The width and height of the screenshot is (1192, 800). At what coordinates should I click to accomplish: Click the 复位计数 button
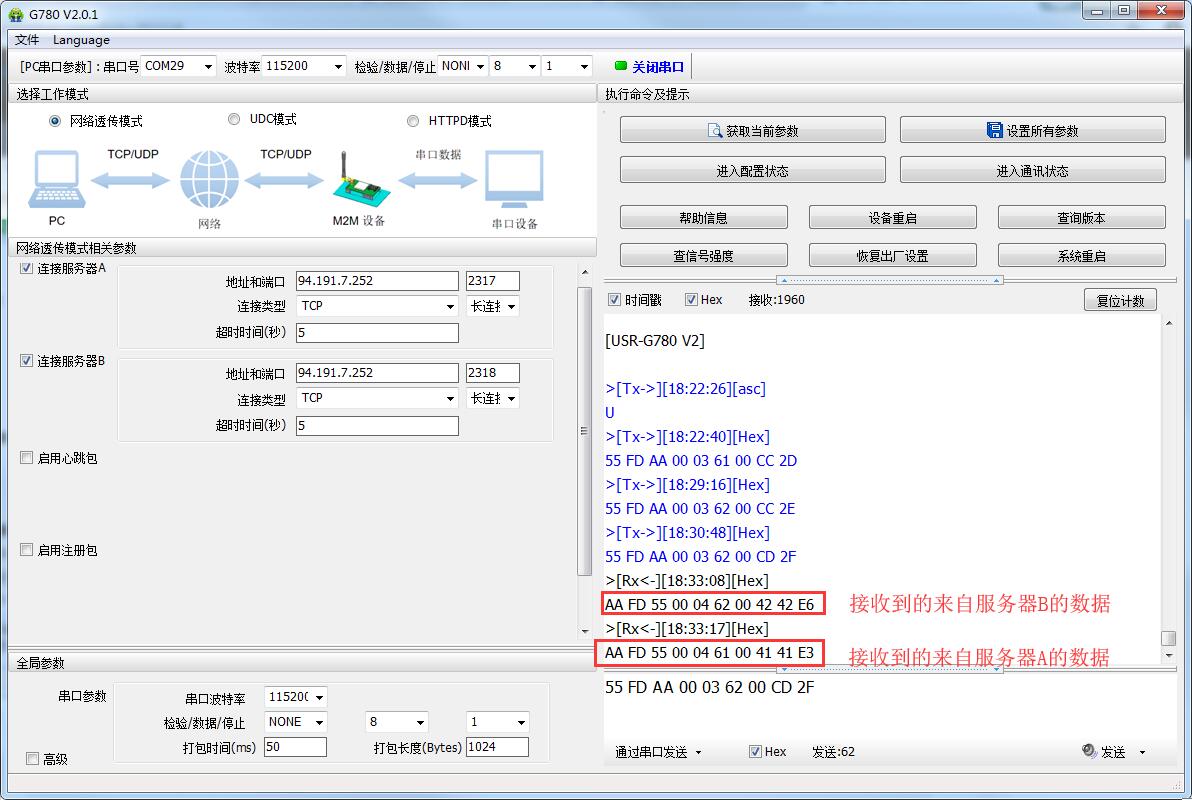click(1120, 301)
